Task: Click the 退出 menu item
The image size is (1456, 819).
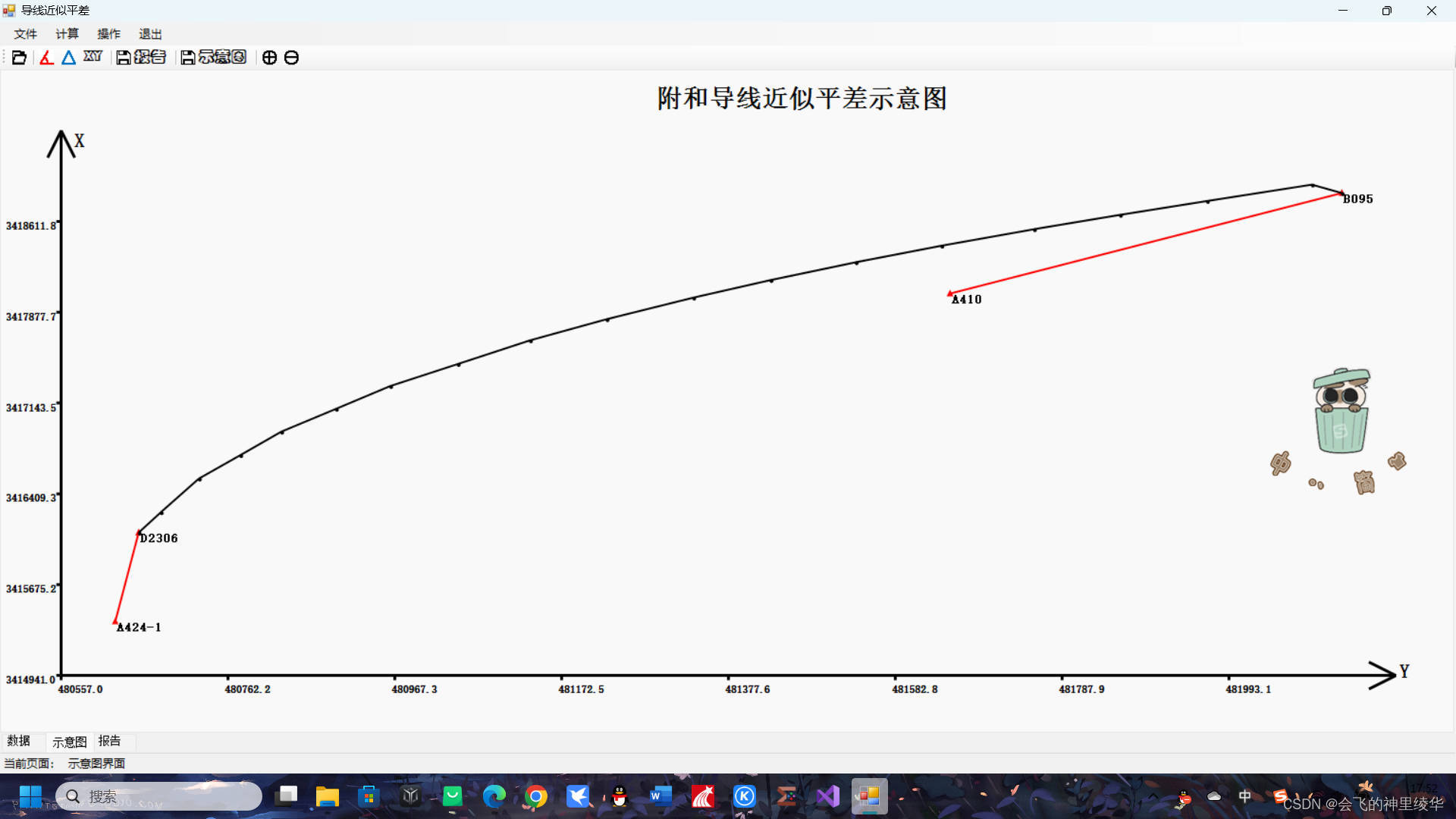Action: pyautogui.click(x=150, y=34)
